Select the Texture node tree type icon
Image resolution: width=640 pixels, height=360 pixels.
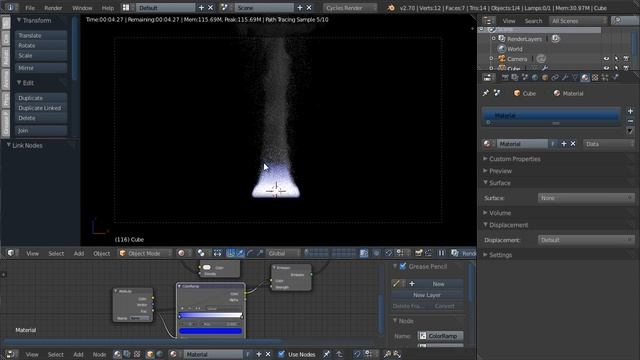coord(137,354)
